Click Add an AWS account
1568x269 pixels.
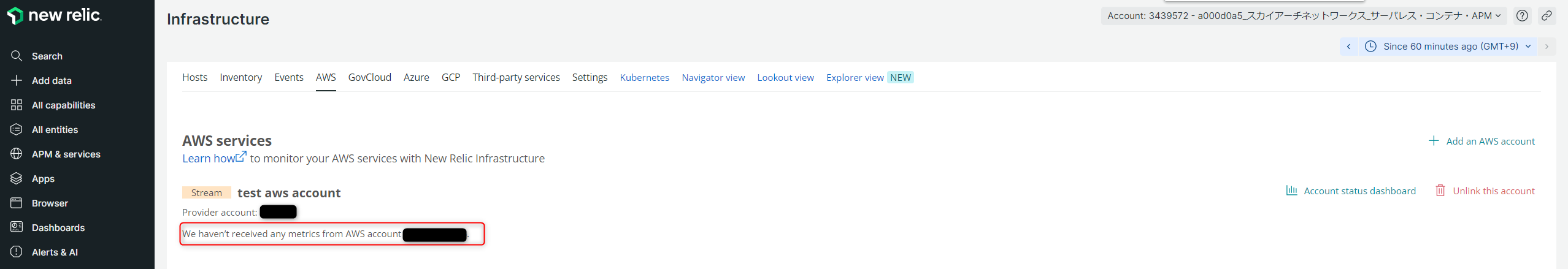(1490, 142)
